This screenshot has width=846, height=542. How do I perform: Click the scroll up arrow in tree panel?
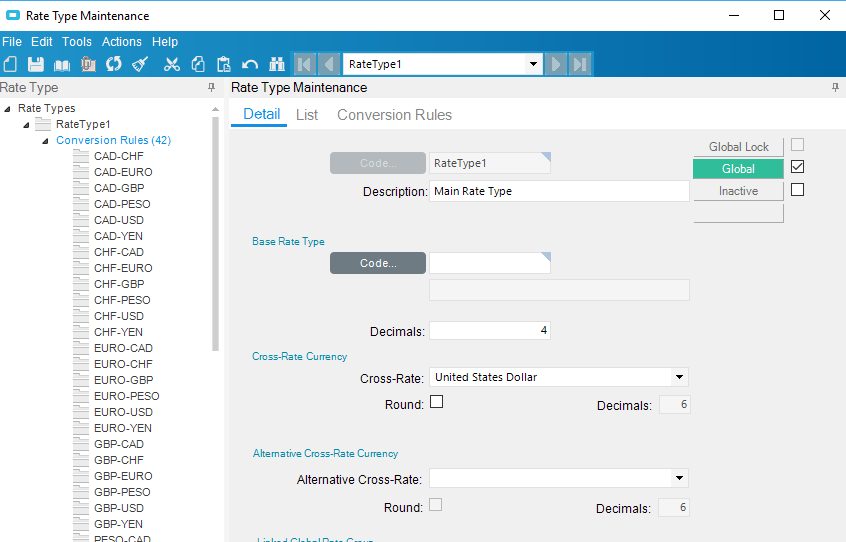tap(215, 109)
